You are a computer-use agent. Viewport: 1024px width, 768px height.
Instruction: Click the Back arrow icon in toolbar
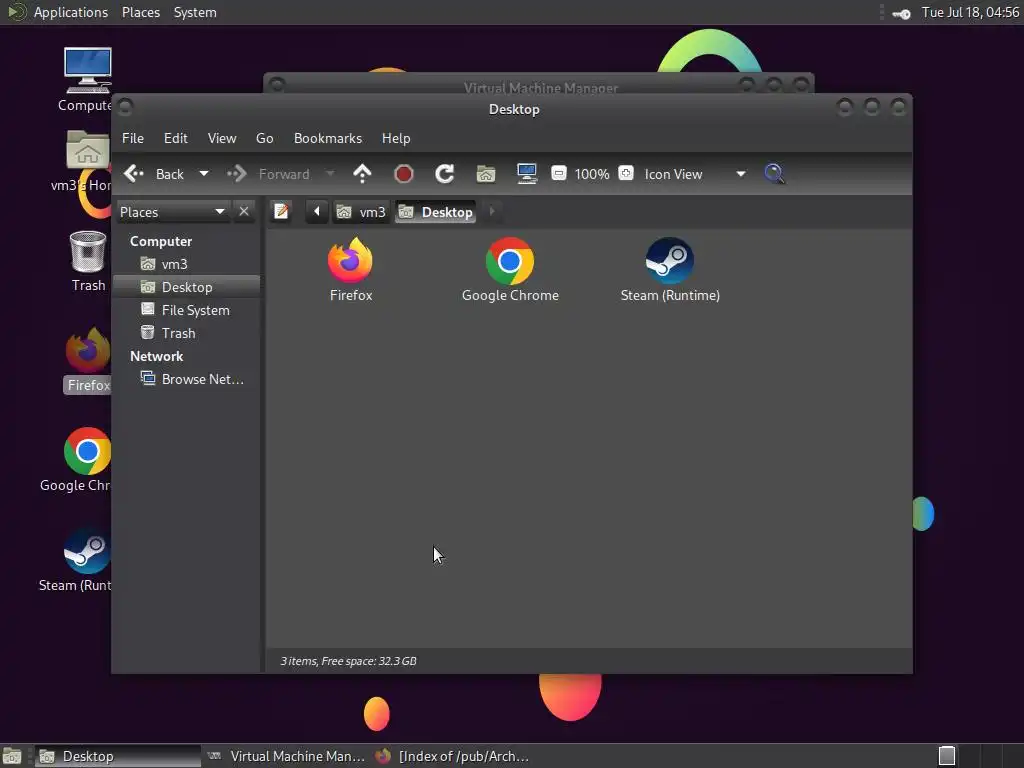click(x=134, y=174)
